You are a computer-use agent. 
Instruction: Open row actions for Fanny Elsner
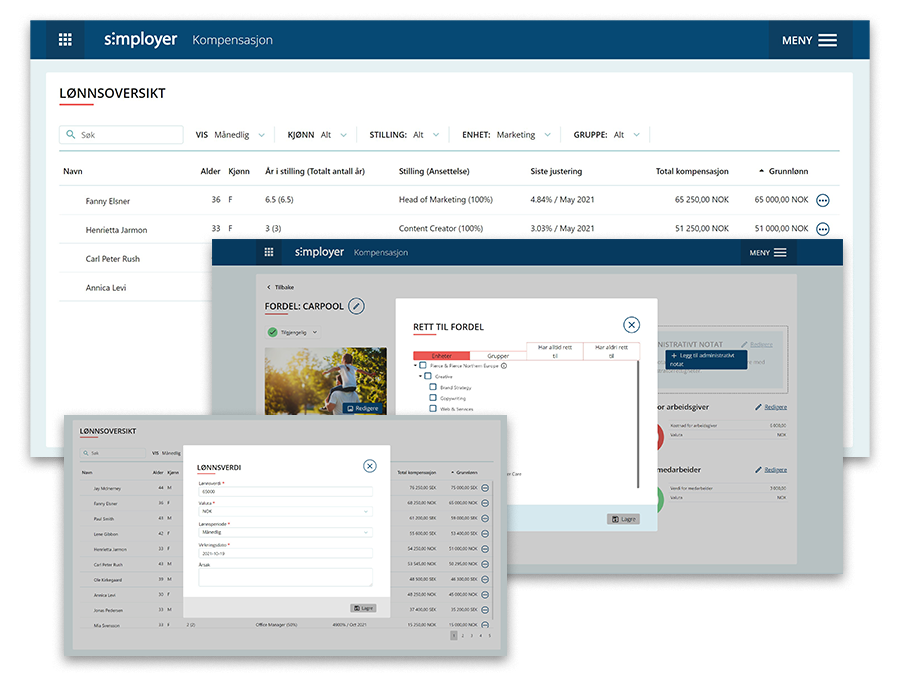[823, 200]
